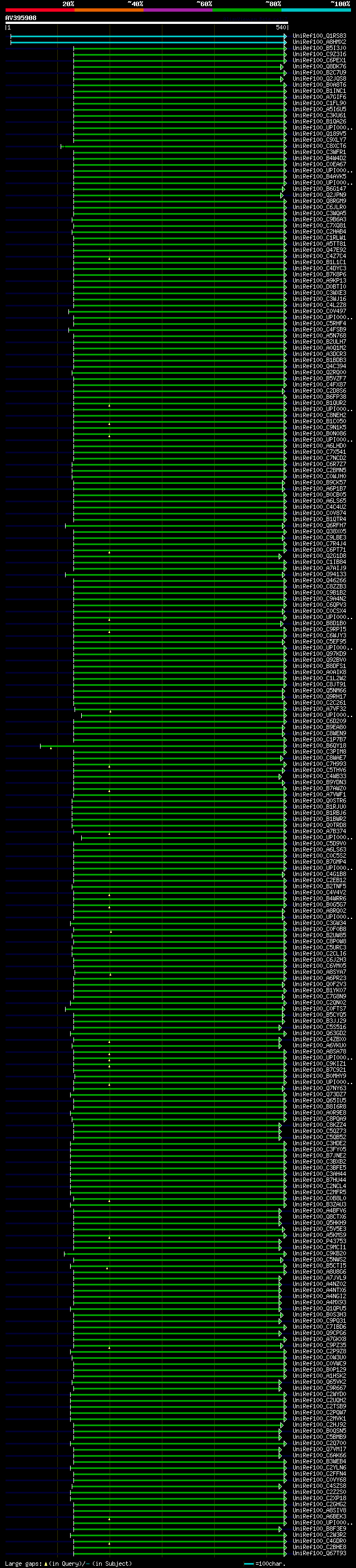The image size is (356, 1568).
Task: Open hit UniRef100_A8HMX2
Action: click(319, 42)
